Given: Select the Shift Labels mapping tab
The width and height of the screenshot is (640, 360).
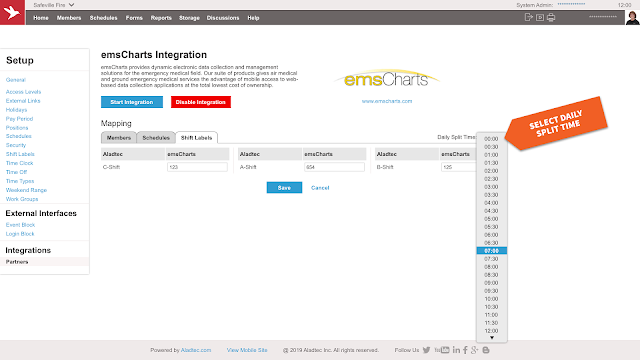Looking at the screenshot, I should (196, 138).
